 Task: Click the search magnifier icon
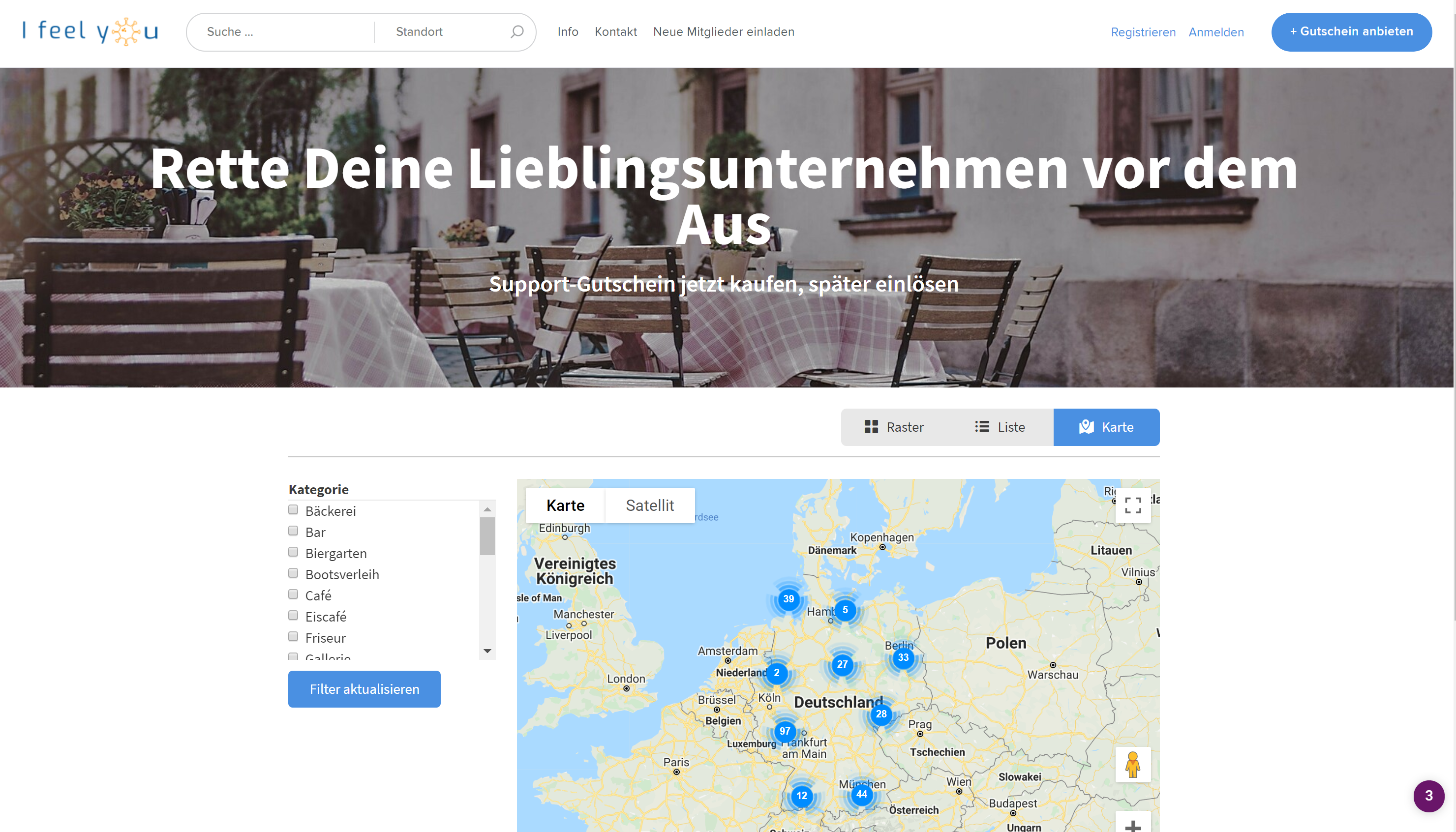[x=516, y=31]
